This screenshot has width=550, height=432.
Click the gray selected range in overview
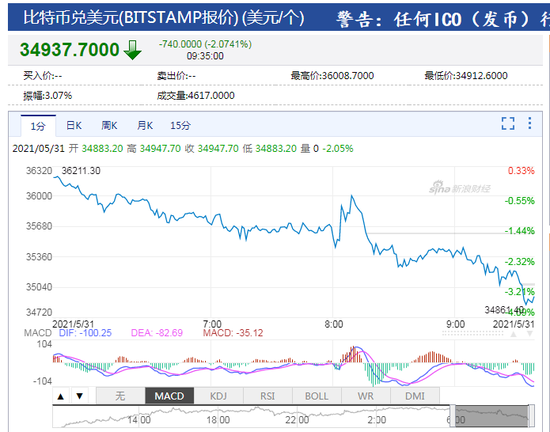pos(492,416)
